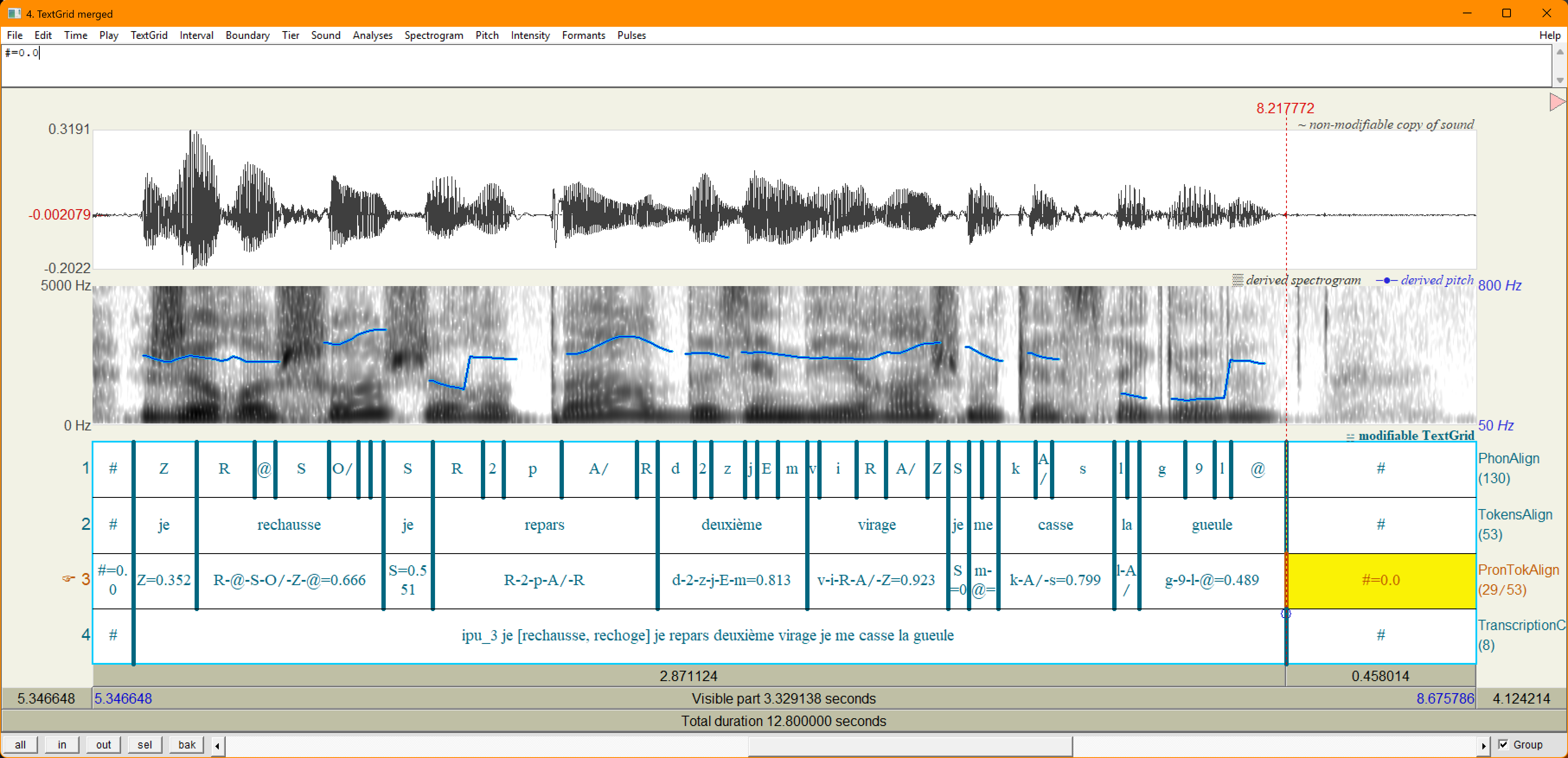1568x758 pixels.
Task: Toggle the Group checkbox
Action: click(x=1504, y=745)
